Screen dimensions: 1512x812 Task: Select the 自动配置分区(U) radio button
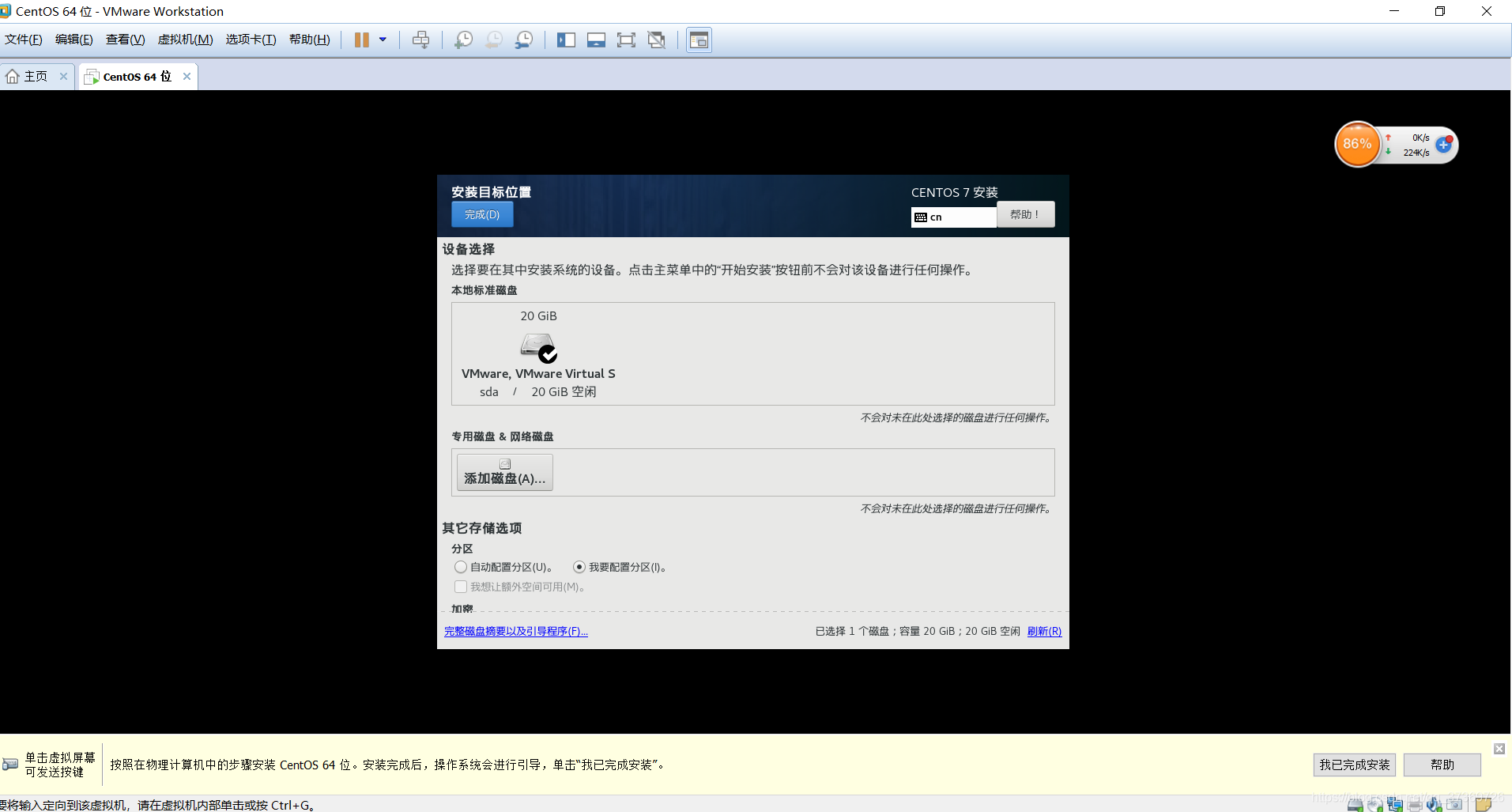(x=461, y=567)
